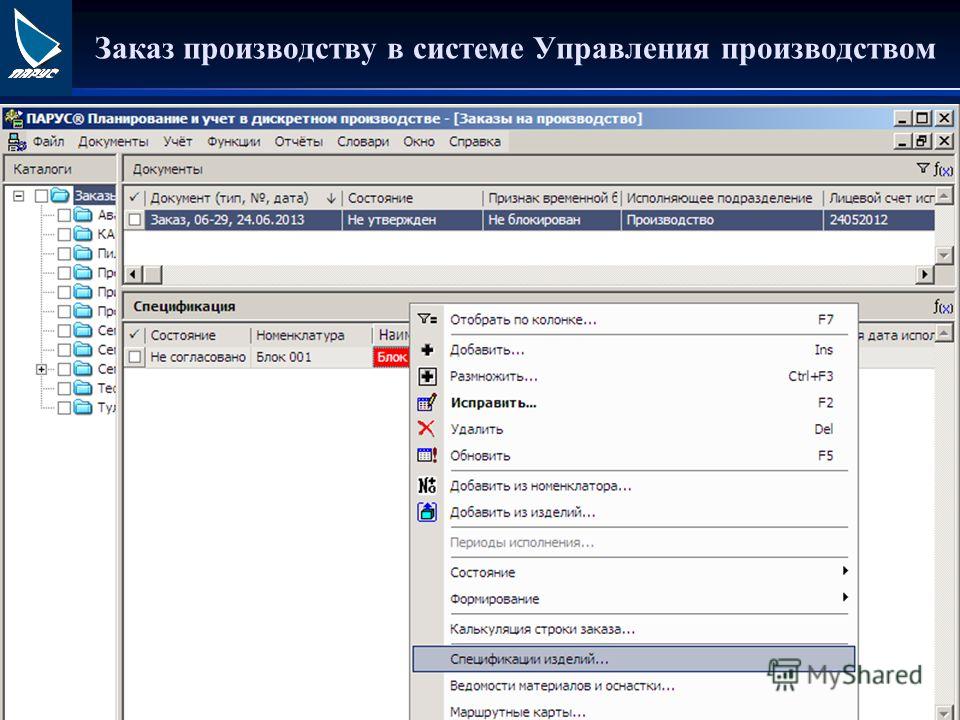
Task: Click the Блок 001 nomenclature cell
Action: coord(311,357)
